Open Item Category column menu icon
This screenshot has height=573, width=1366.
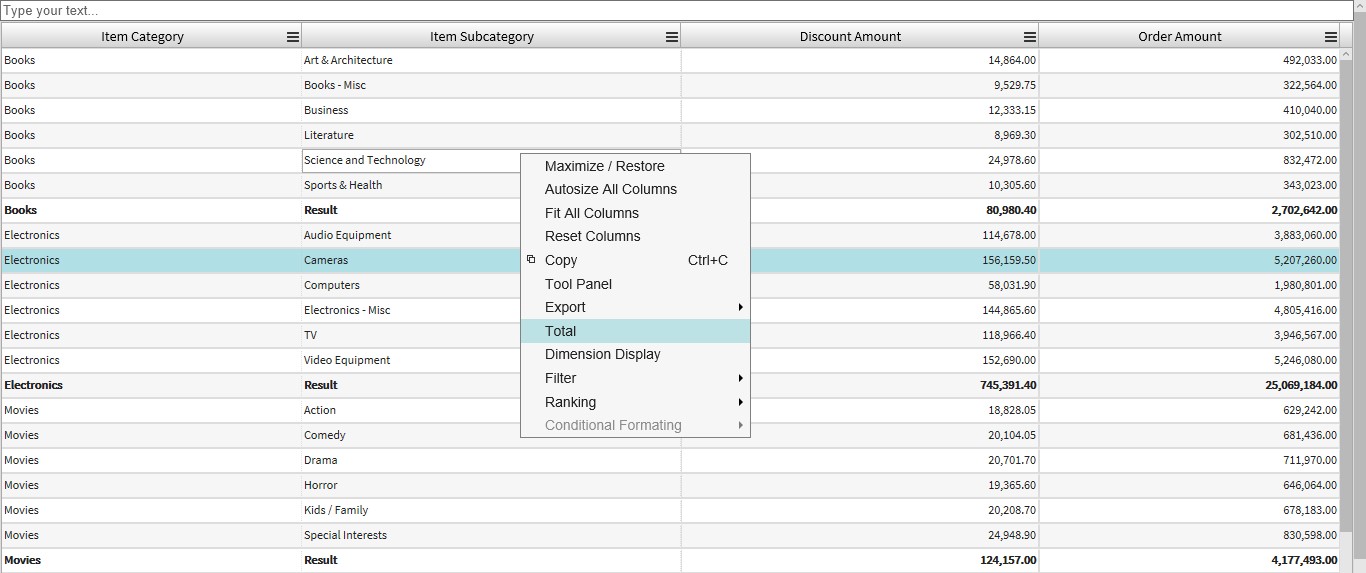pos(293,37)
